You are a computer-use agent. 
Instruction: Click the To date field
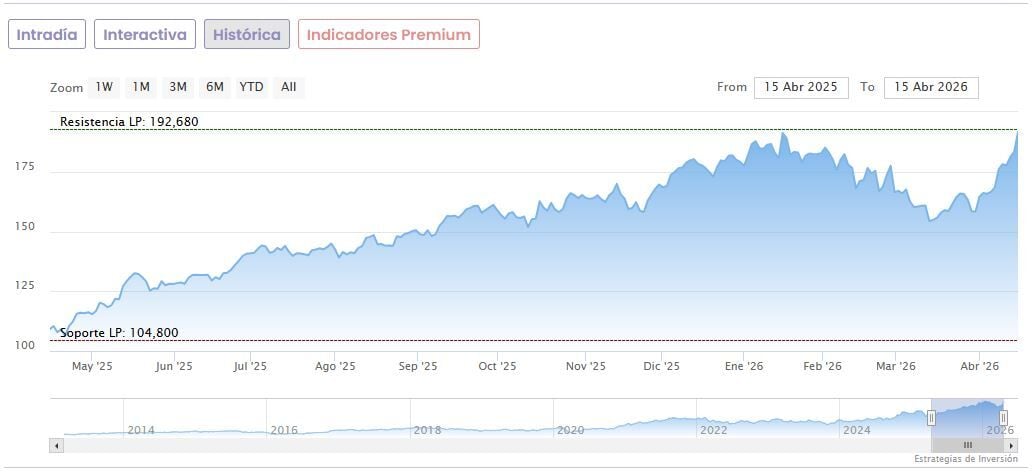pyautogui.click(x=931, y=87)
